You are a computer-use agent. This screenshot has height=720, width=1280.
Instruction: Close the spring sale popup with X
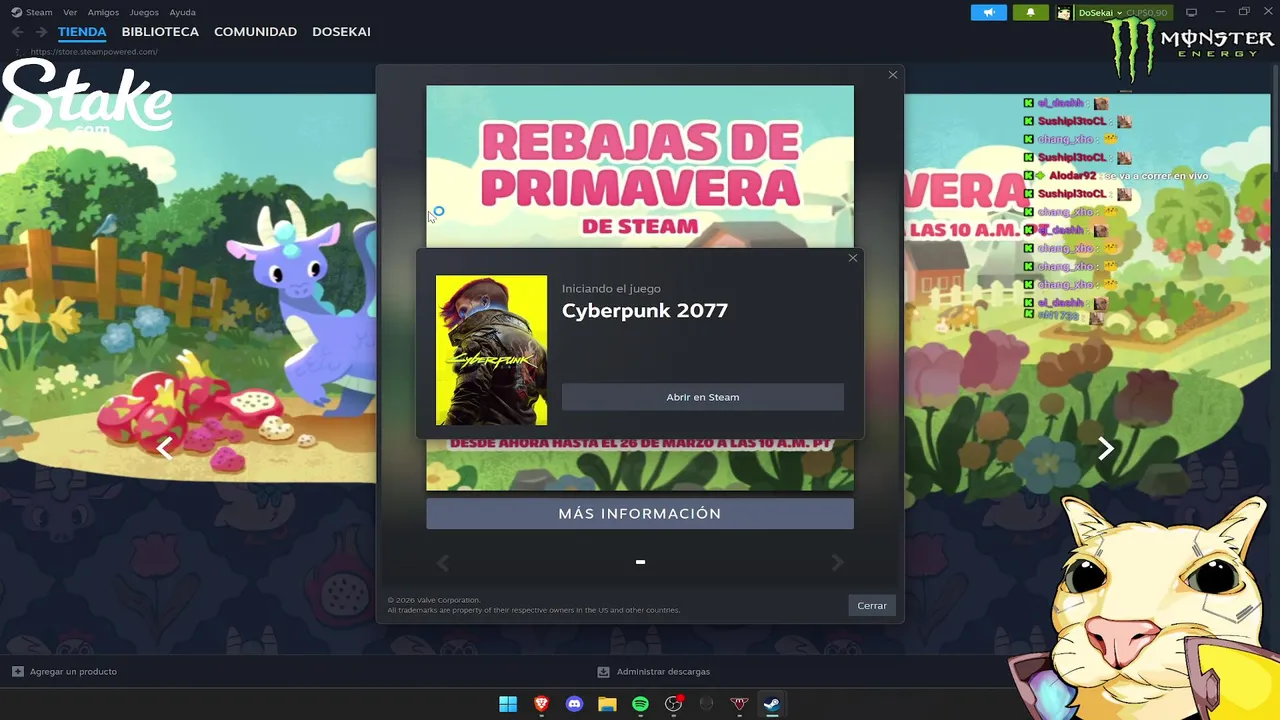pyautogui.click(x=893, y=75)
